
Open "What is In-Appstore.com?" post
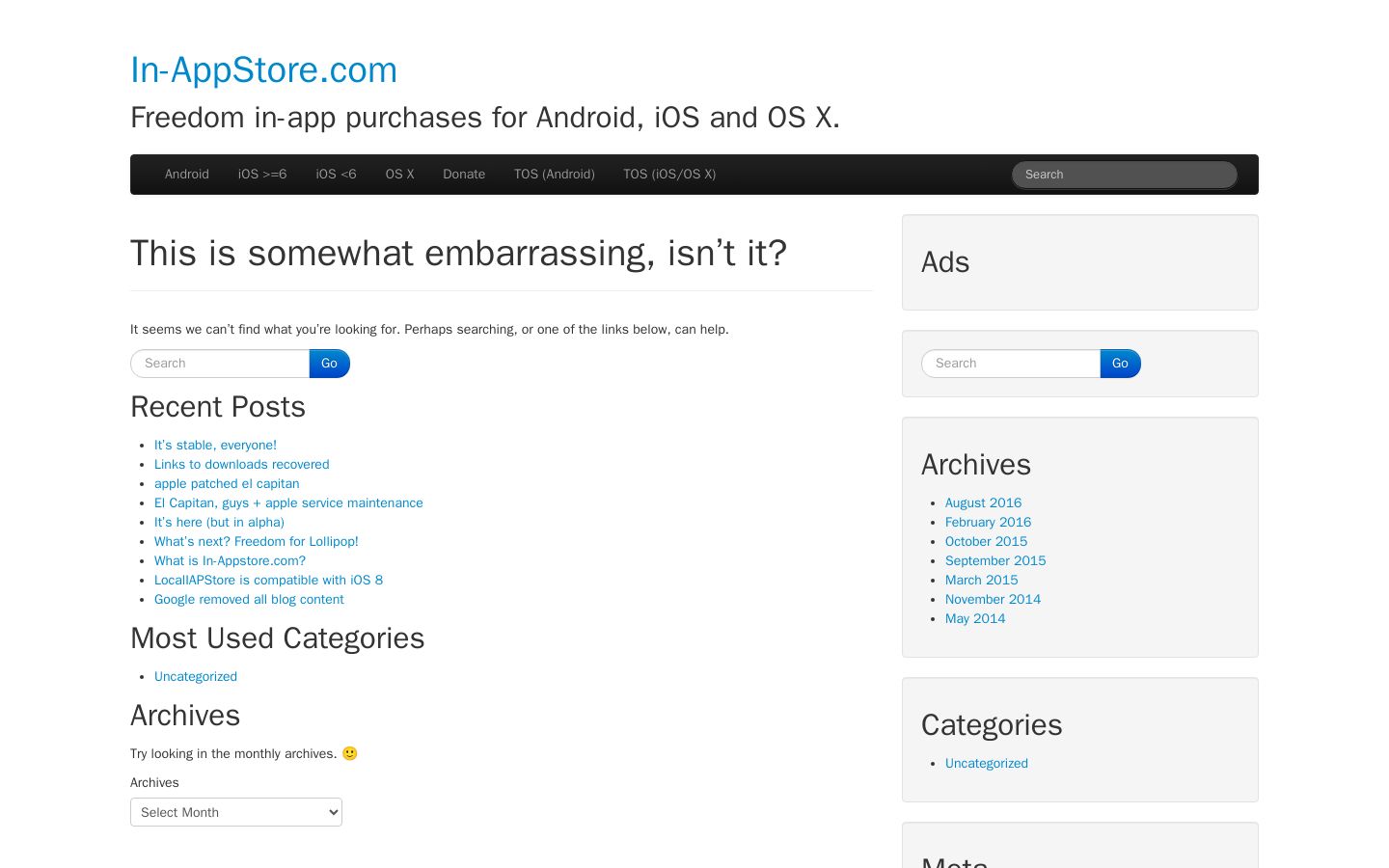point(230,560)
